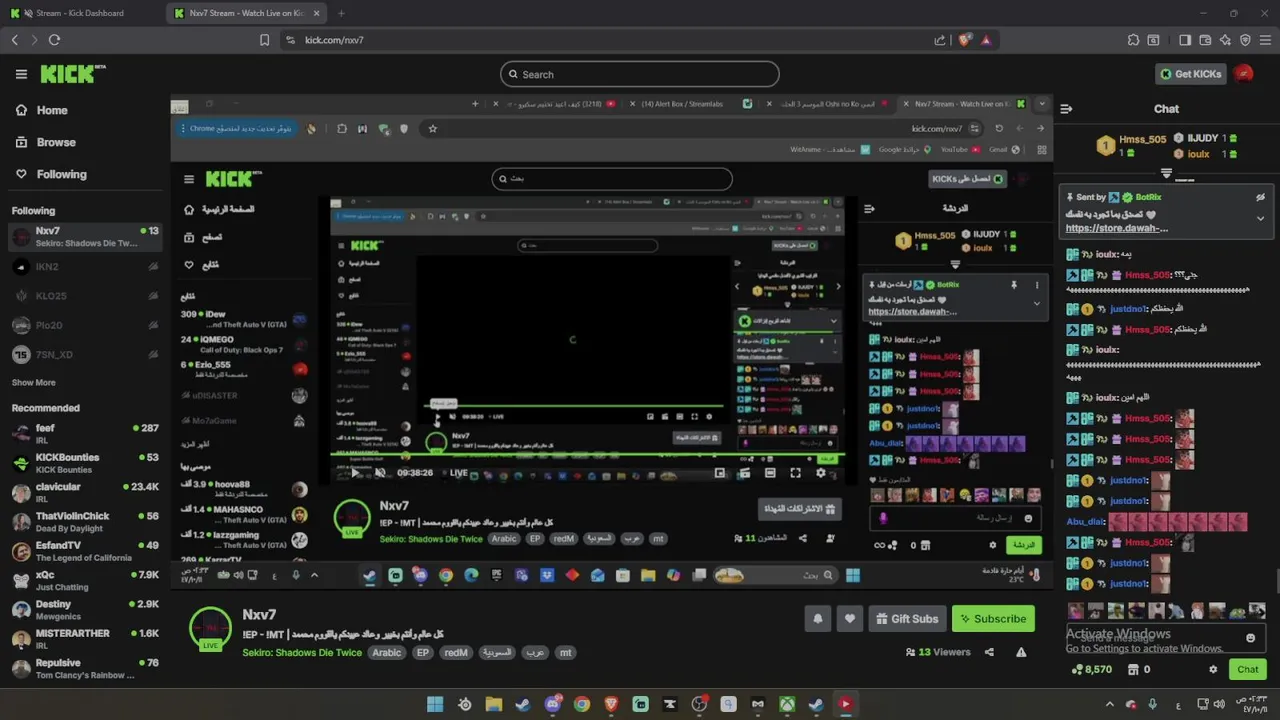Screen dimensions: 1280x720
Task: Open Brave browser main menu
Action: click(x=1265, y=40)
